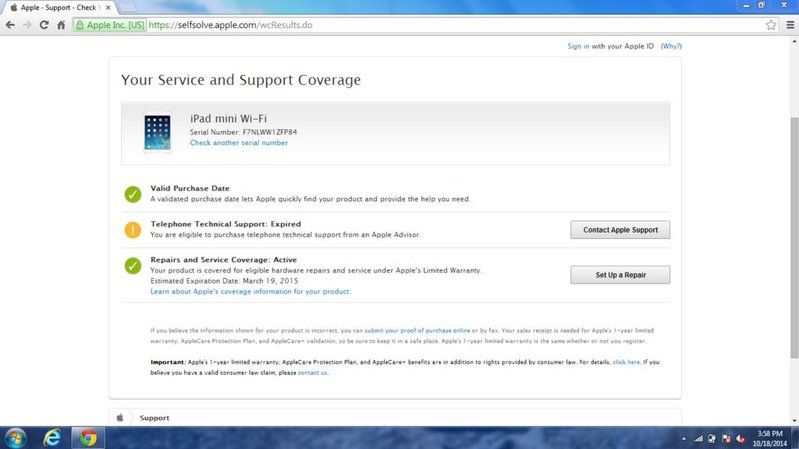Reload the current page

[x=44, y=25]
